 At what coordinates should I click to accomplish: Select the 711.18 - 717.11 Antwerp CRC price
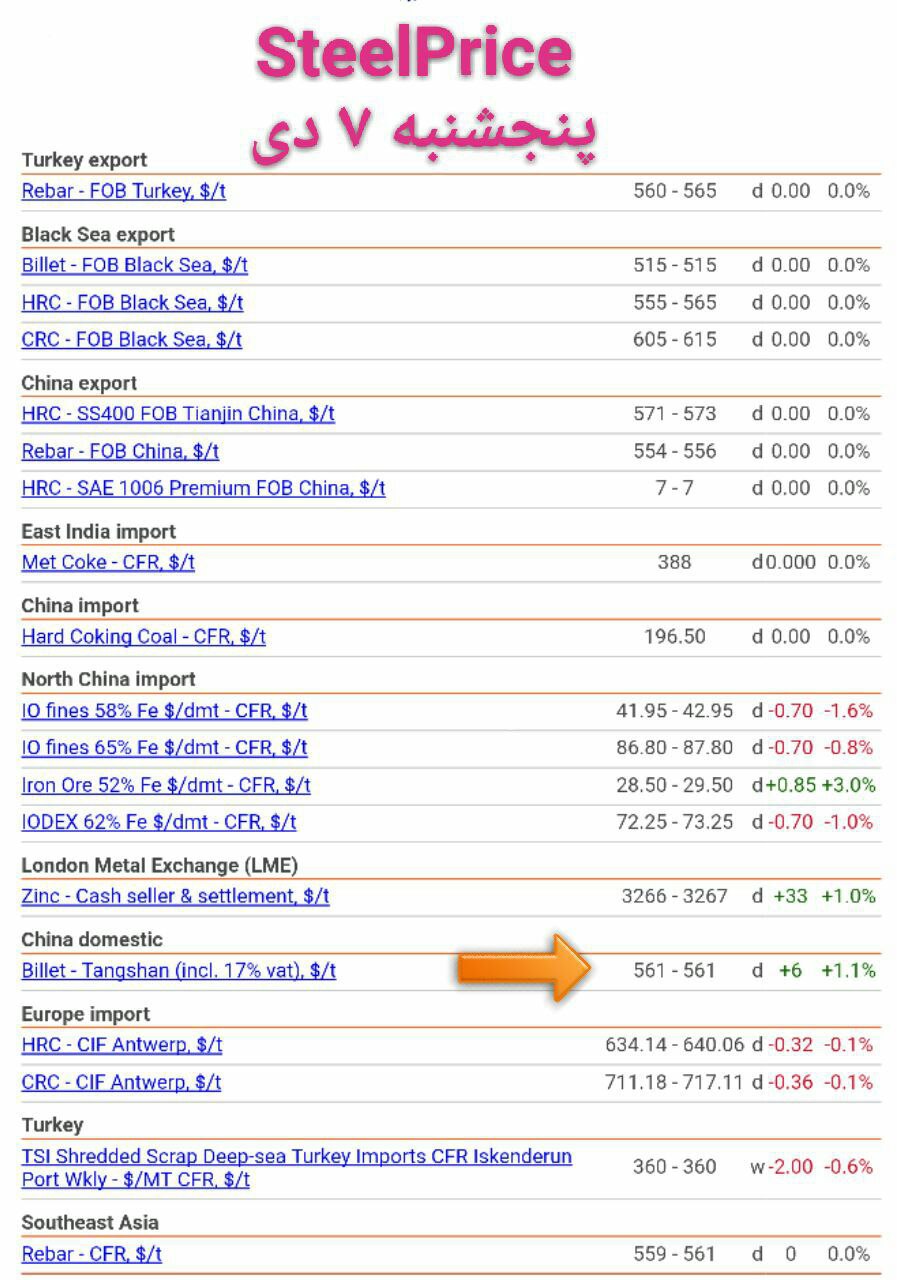(x=675, y=1082)
